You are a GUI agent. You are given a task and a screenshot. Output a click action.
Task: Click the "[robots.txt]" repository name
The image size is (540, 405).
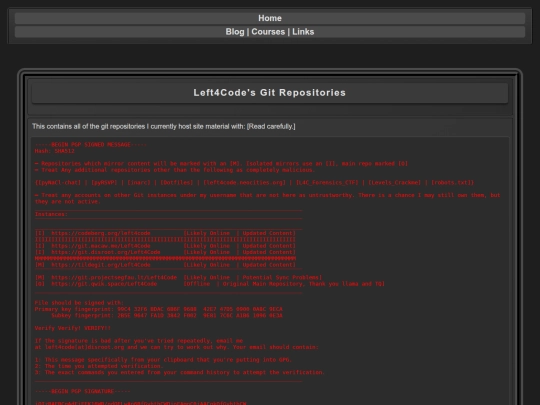tap(451, 183)
